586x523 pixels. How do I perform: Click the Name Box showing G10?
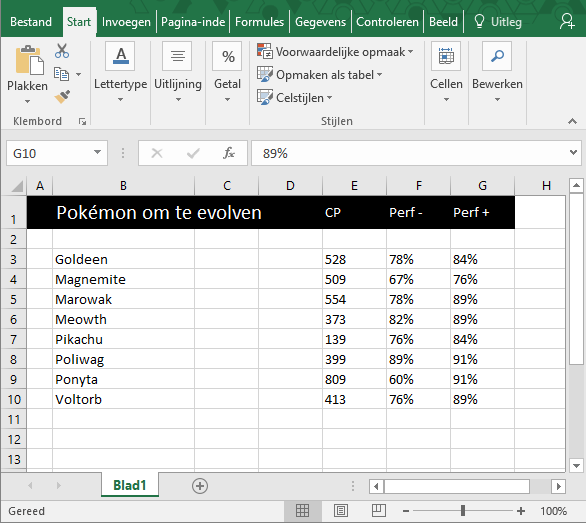(56, 153)
